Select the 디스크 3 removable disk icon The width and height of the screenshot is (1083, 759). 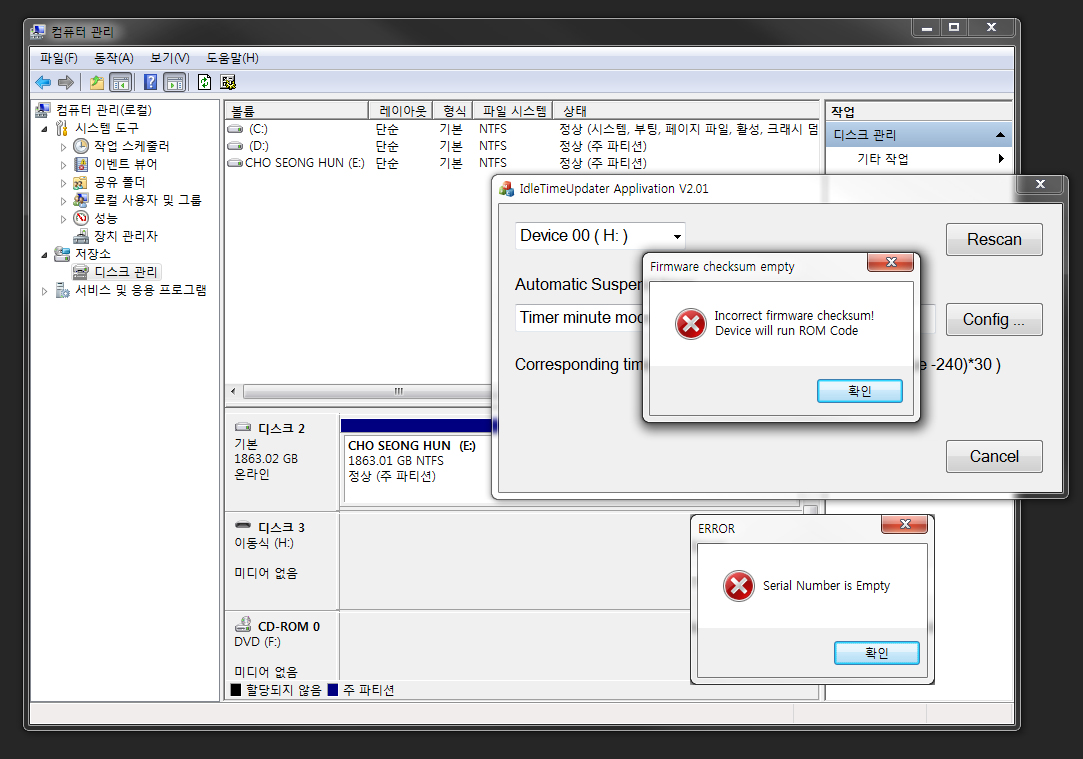[242, 526]
